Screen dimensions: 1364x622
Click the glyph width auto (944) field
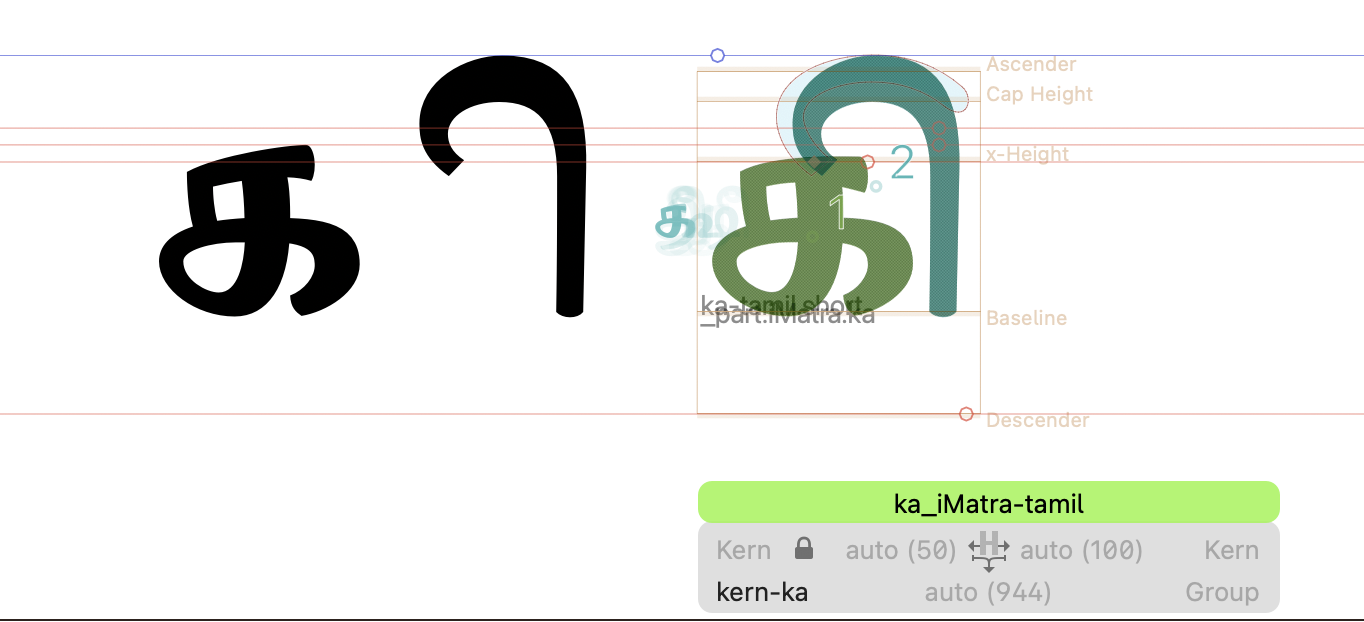pos(988,593)
